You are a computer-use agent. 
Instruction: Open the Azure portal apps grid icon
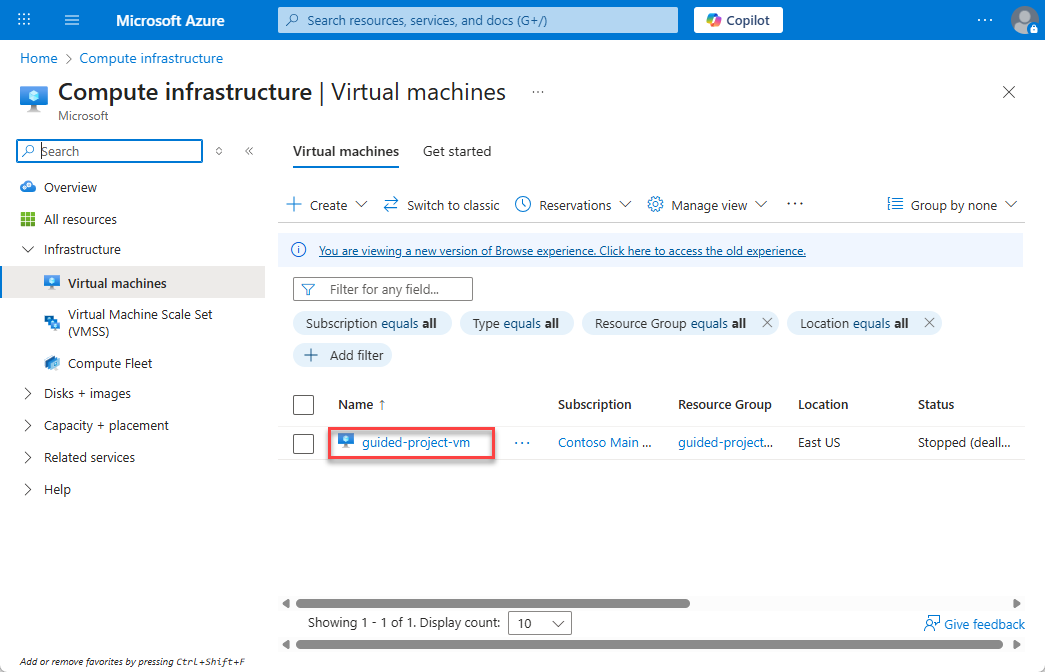tap(24, 19)
